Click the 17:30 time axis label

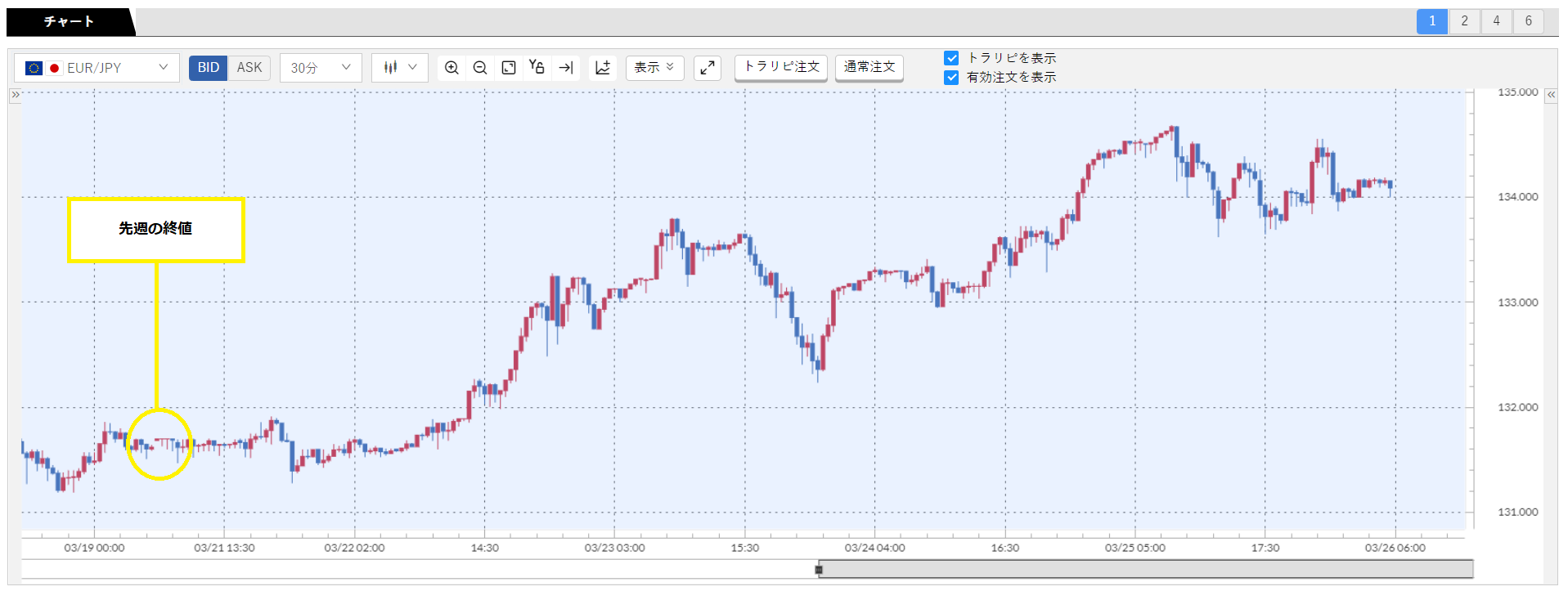[1265, 548]
